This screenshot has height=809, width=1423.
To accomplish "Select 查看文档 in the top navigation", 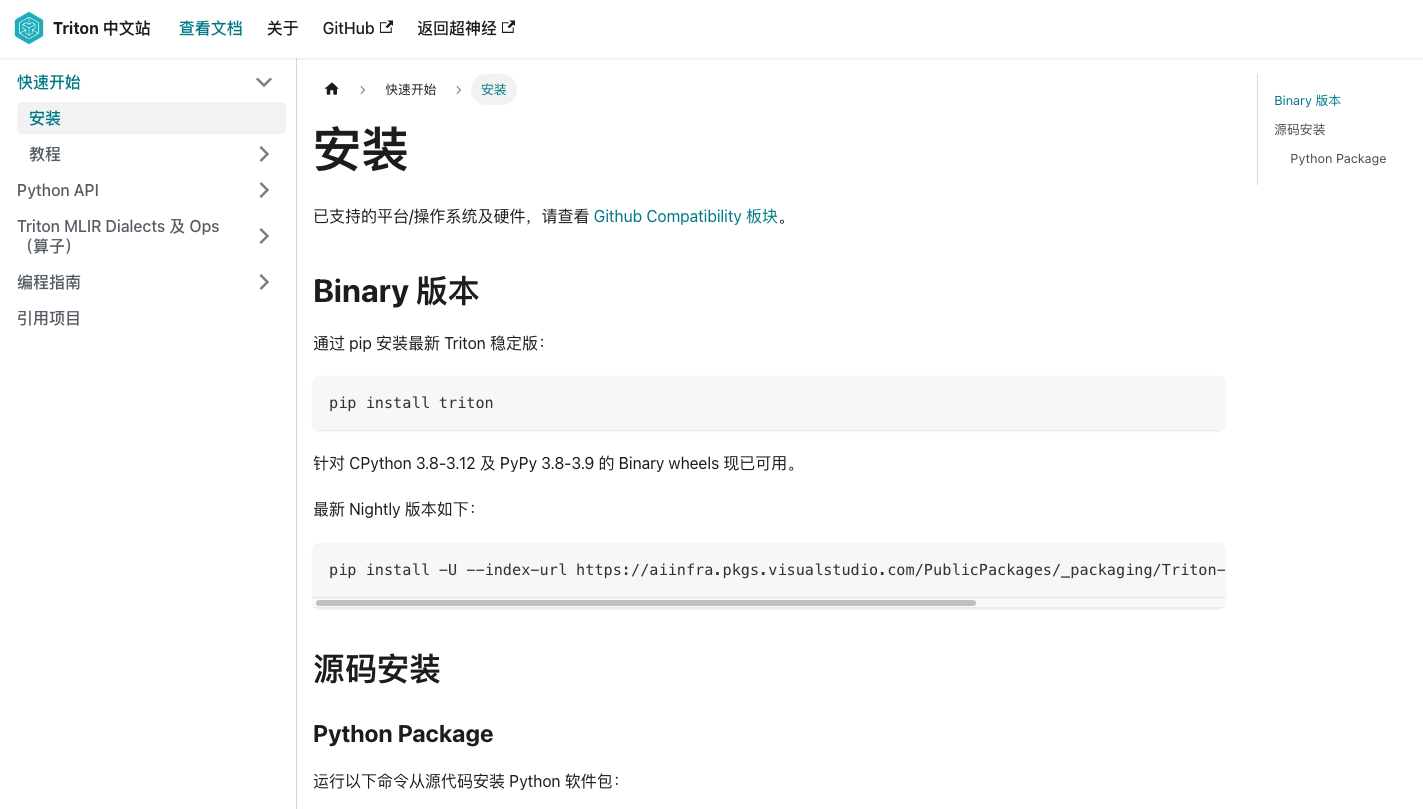I will [x=210, y=28].
